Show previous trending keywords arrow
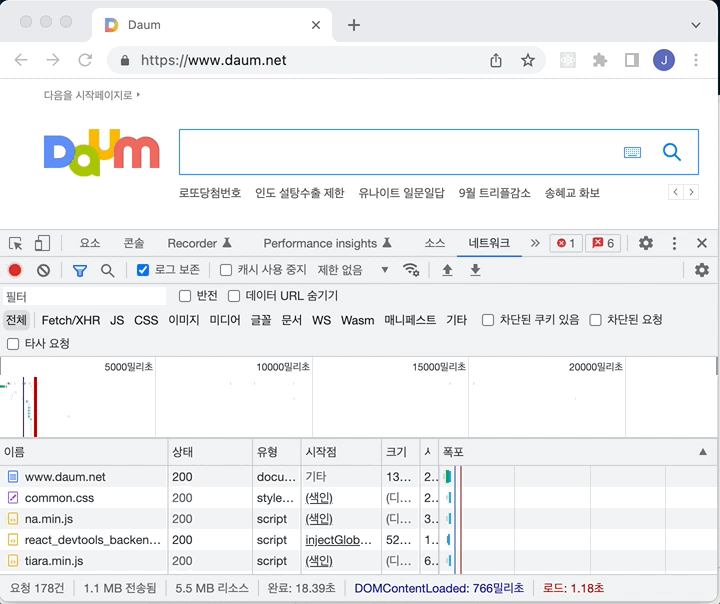This screenshot has width=720, height=604. pyautogui.click(x=675, y=192)
